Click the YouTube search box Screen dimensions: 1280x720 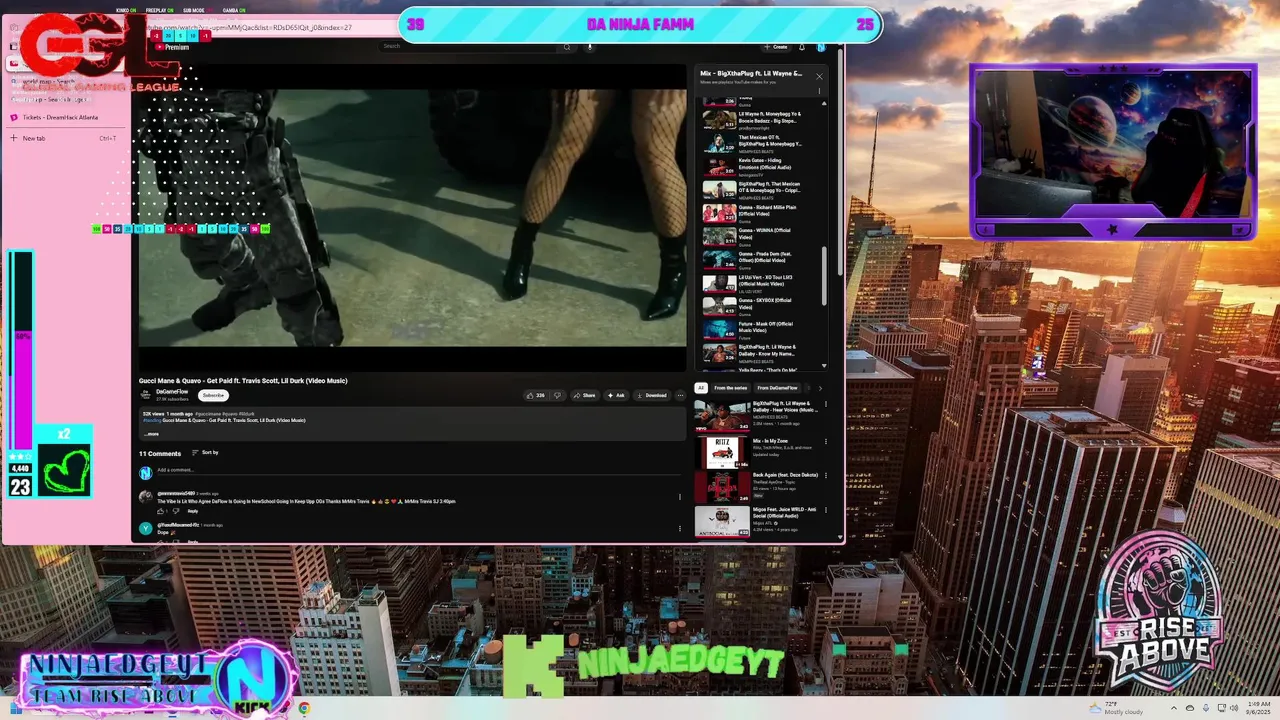click(467, 46)
